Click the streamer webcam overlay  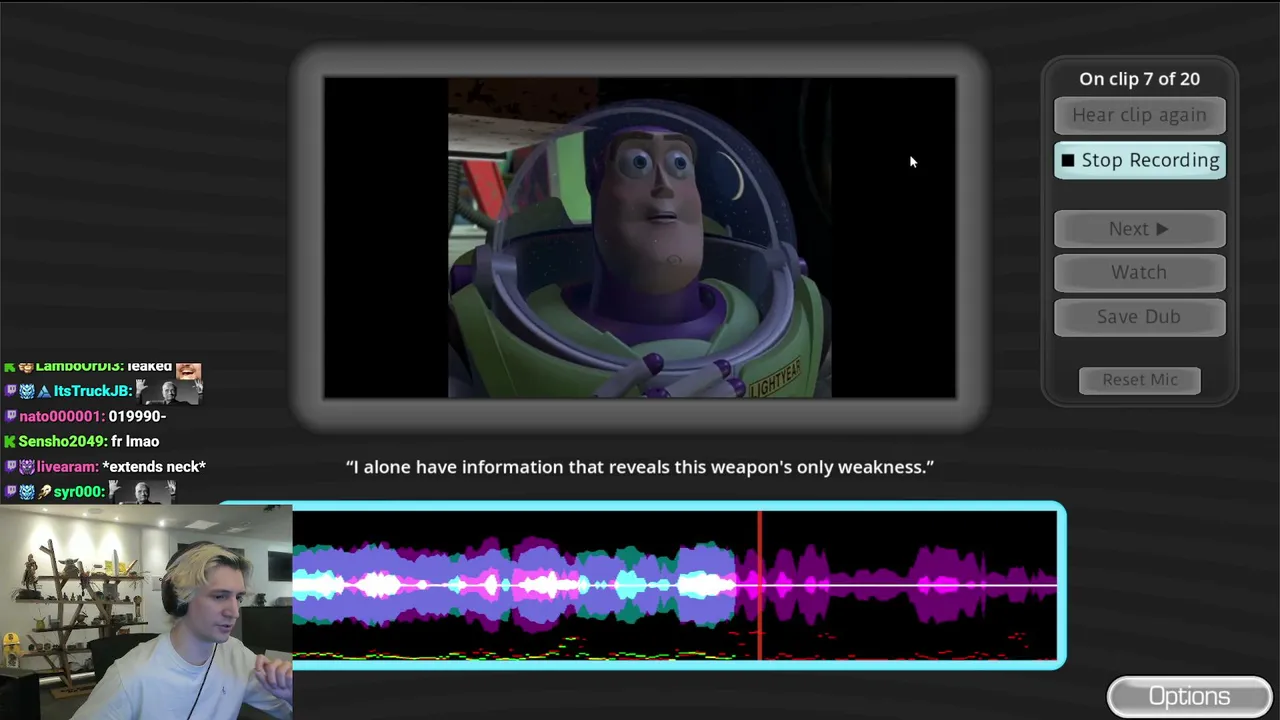(146, 612)
